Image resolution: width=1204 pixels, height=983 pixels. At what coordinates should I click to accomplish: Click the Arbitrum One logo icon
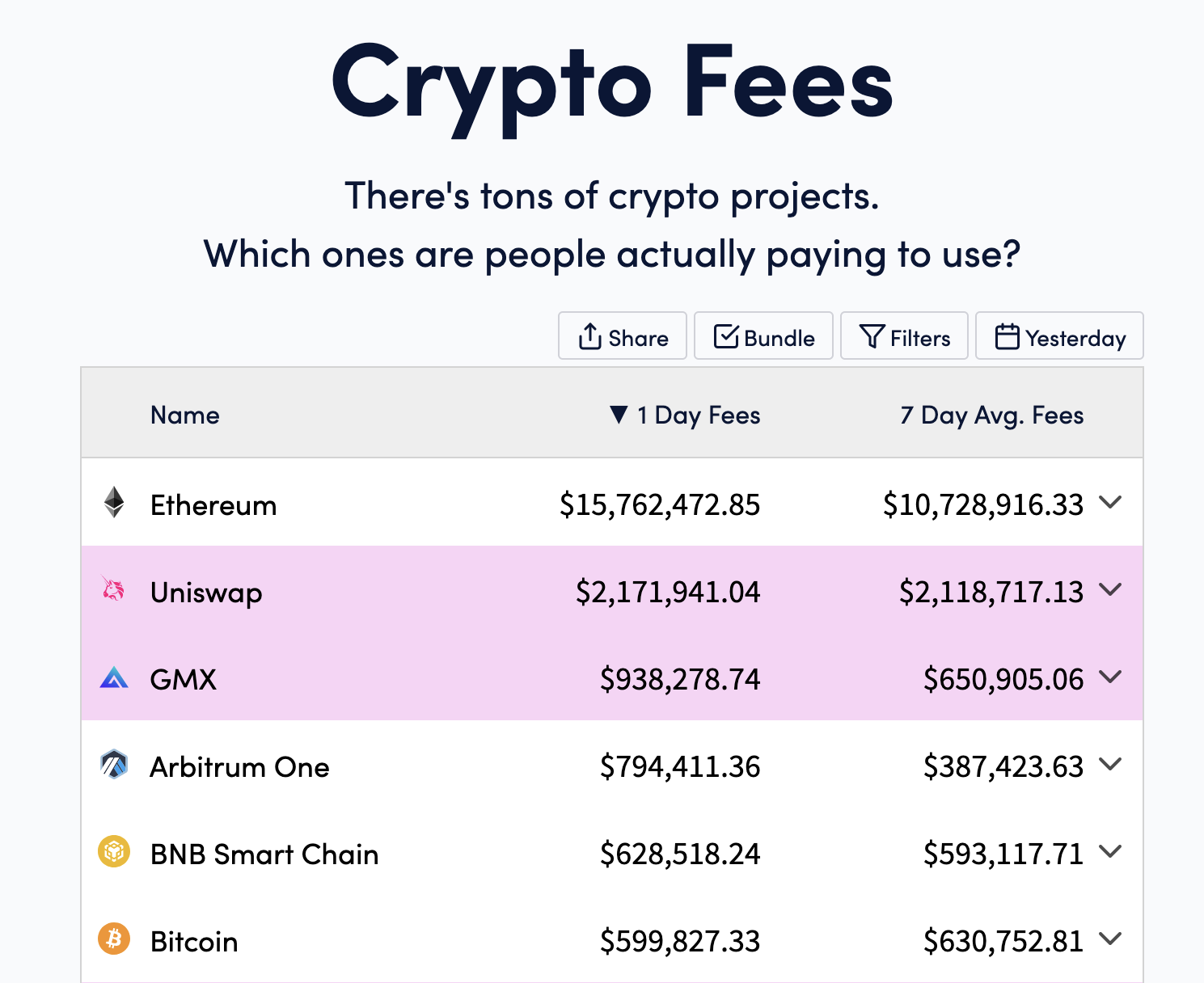(x=114, y=764)
